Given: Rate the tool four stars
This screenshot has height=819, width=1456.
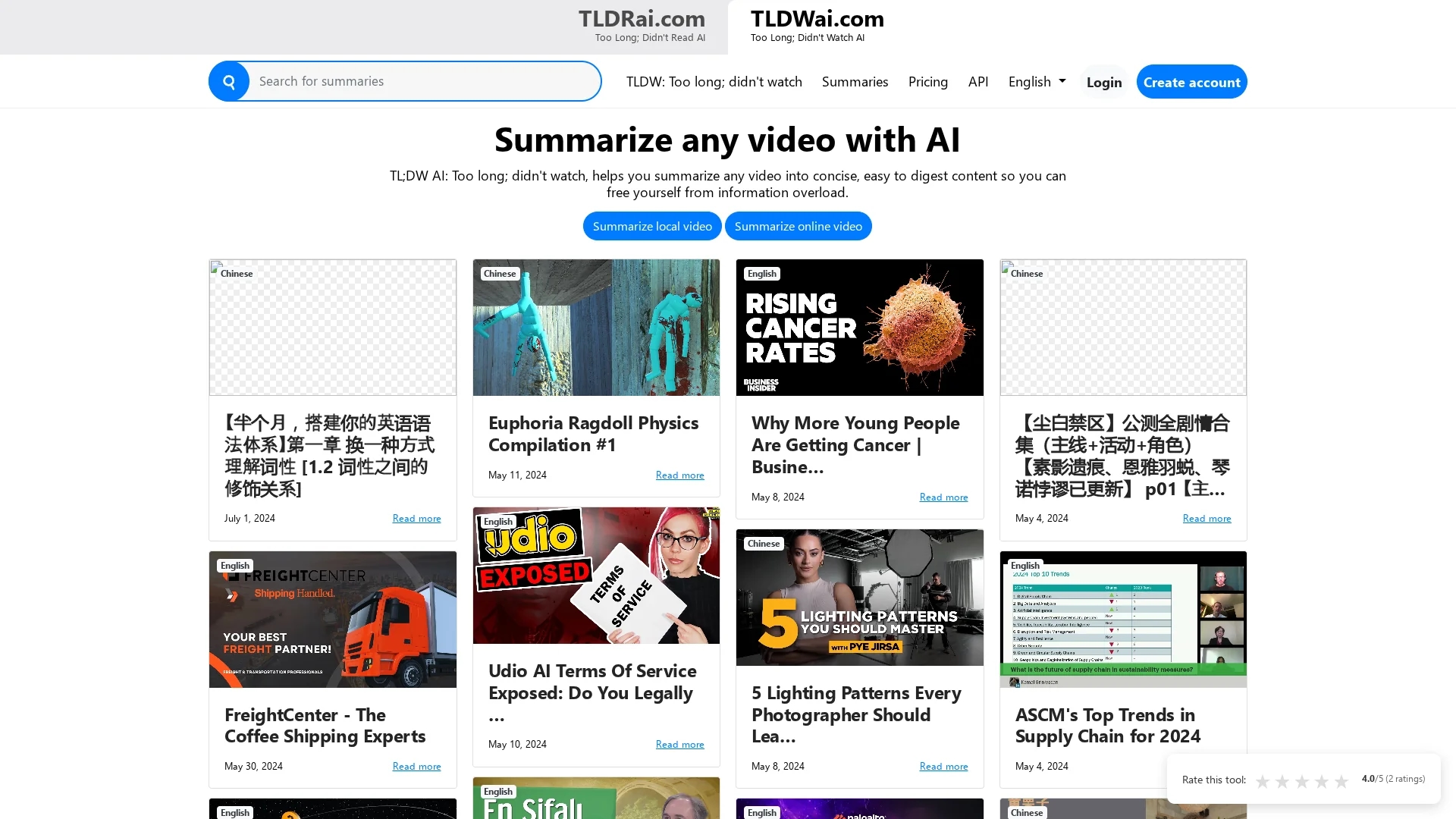Looking at the screenshot, I should click(1322, 781).
